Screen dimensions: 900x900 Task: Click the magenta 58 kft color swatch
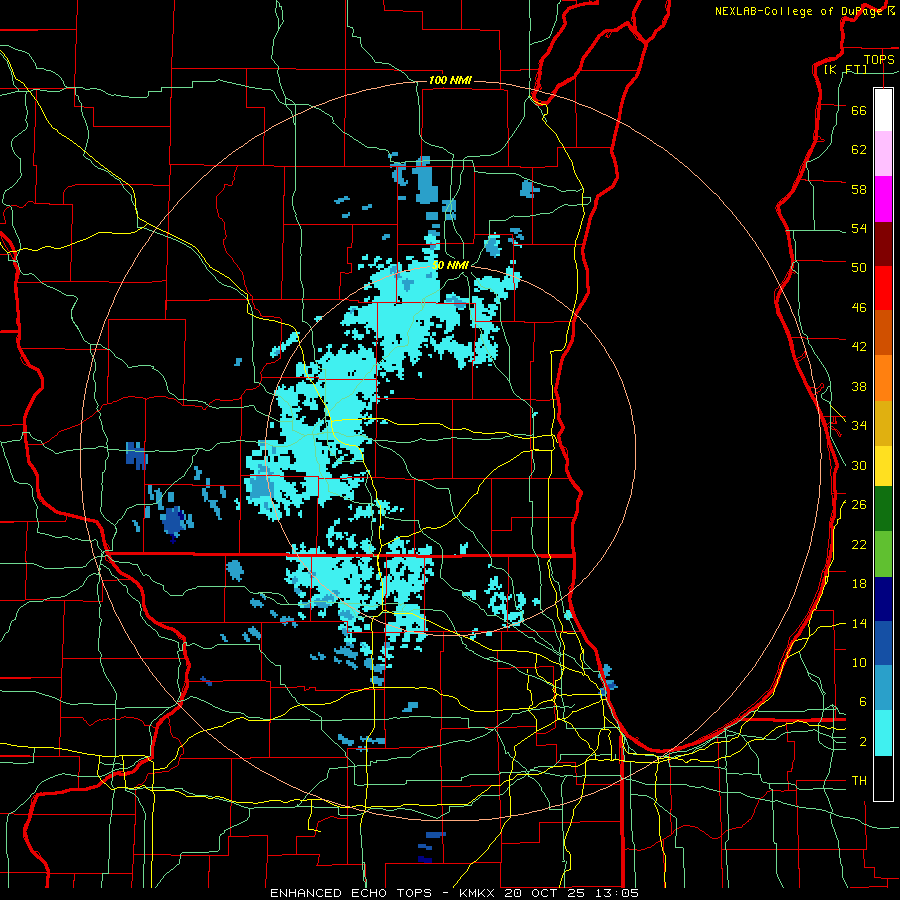(x=883, y=199)
